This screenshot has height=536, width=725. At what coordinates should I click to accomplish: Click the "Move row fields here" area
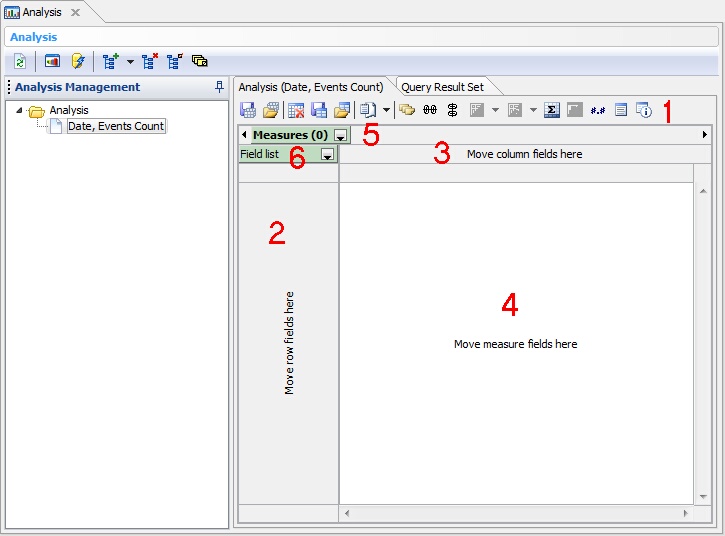point(289,343)
